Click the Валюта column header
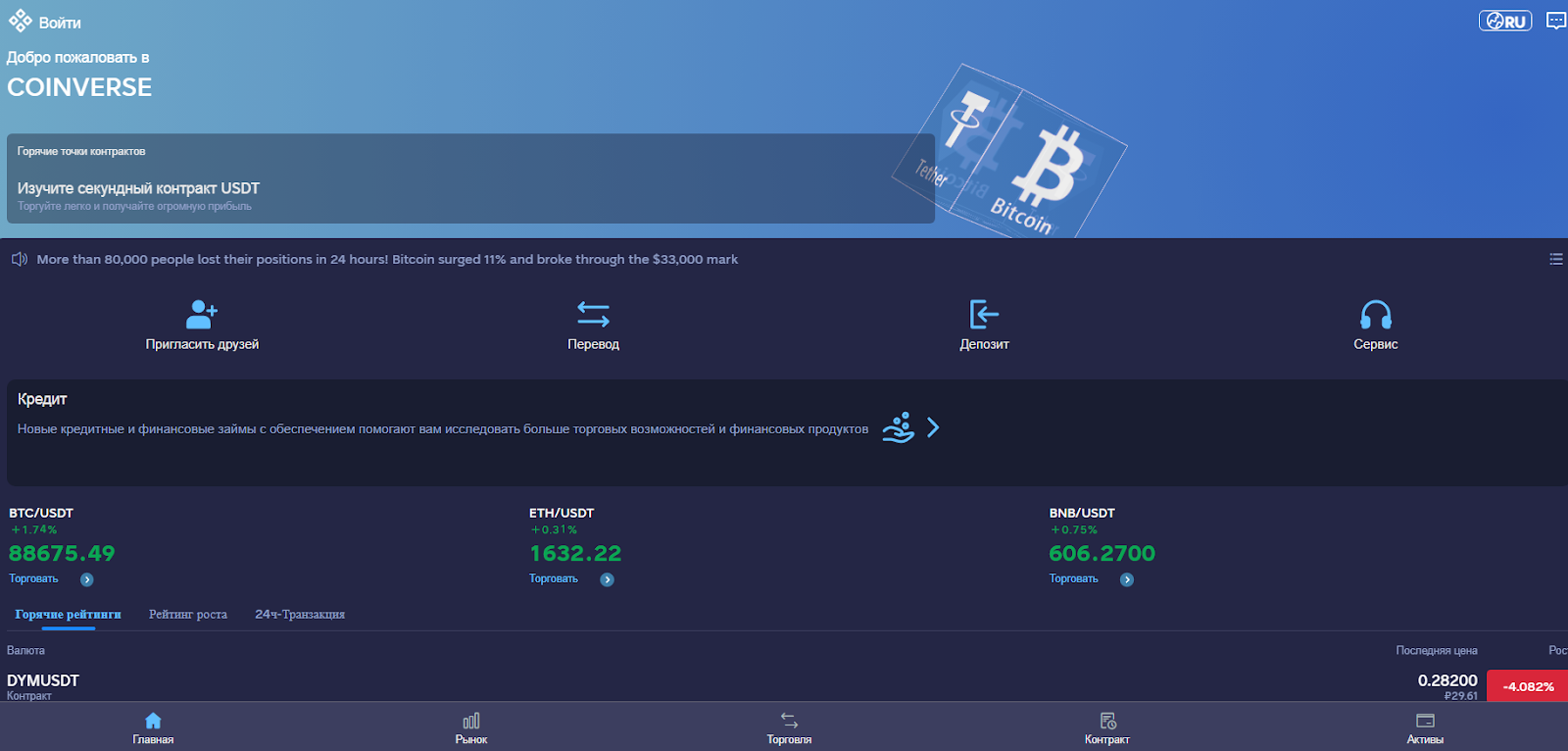Viewport: 1568px width, 751px height. click(25, 650)
